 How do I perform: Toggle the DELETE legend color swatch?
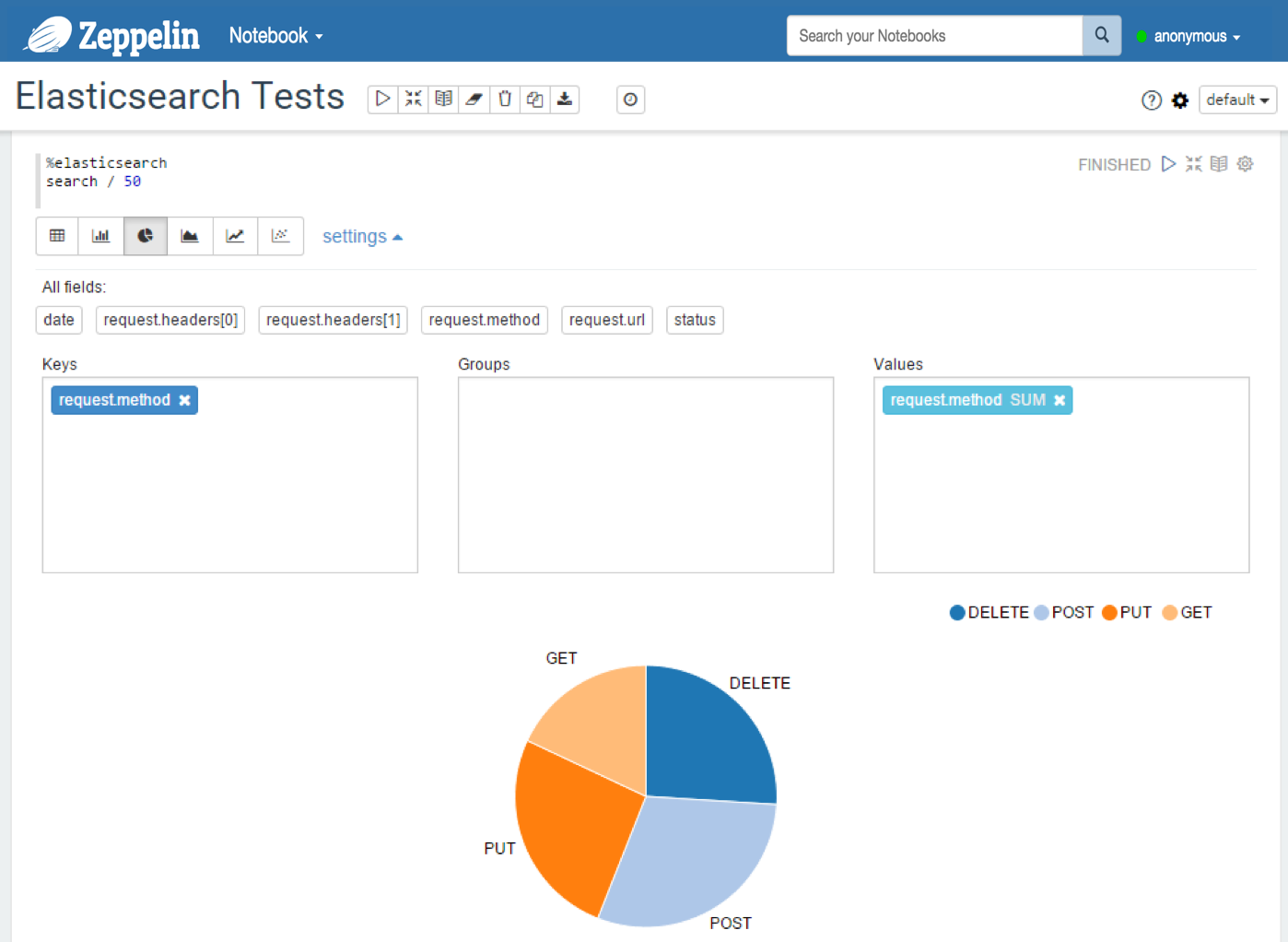coord(957,613)
